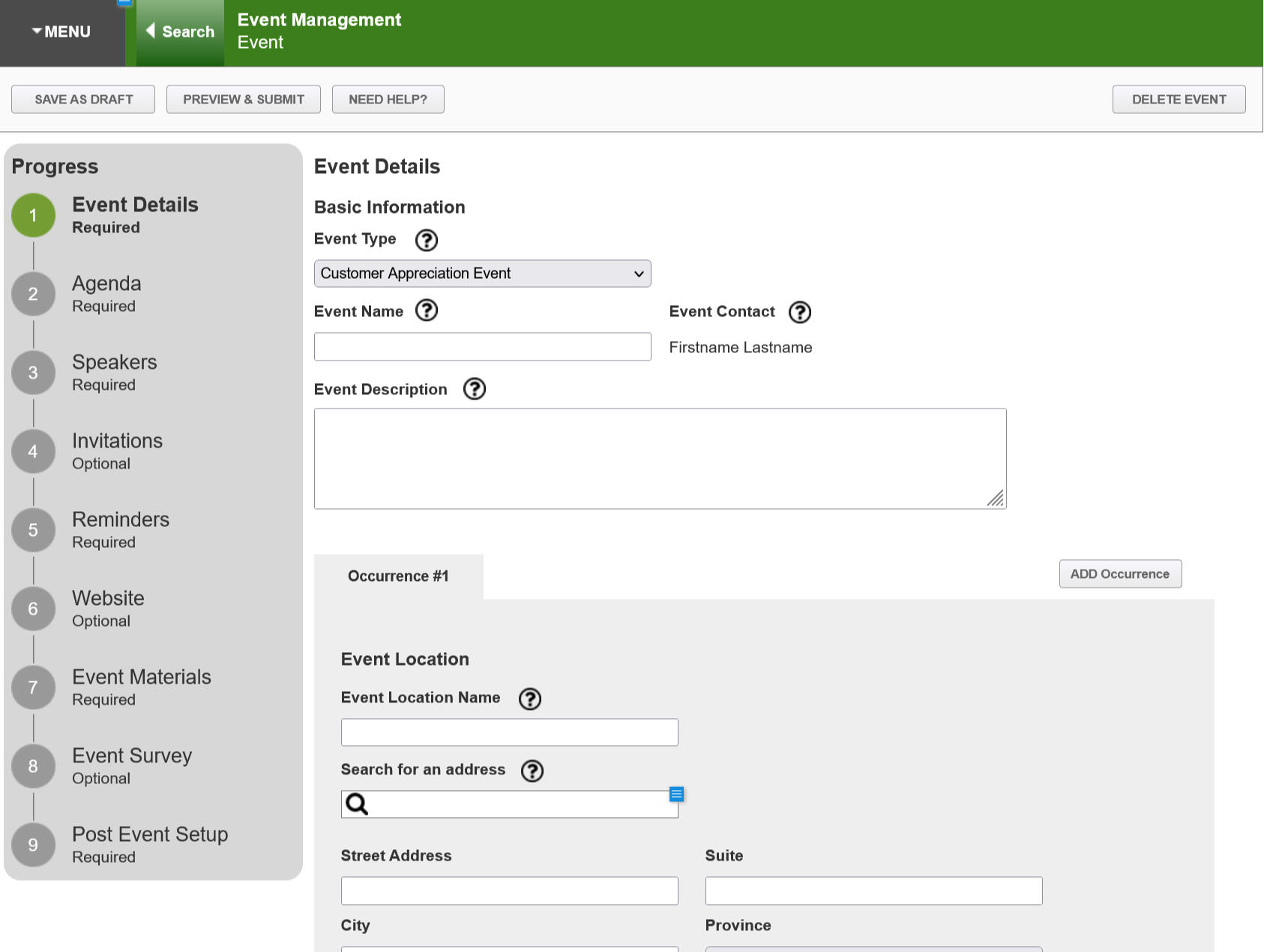The height and width of the screenshot is (952, 1264).
Task: Click the Delete Event button
Action: [1179, 100]
